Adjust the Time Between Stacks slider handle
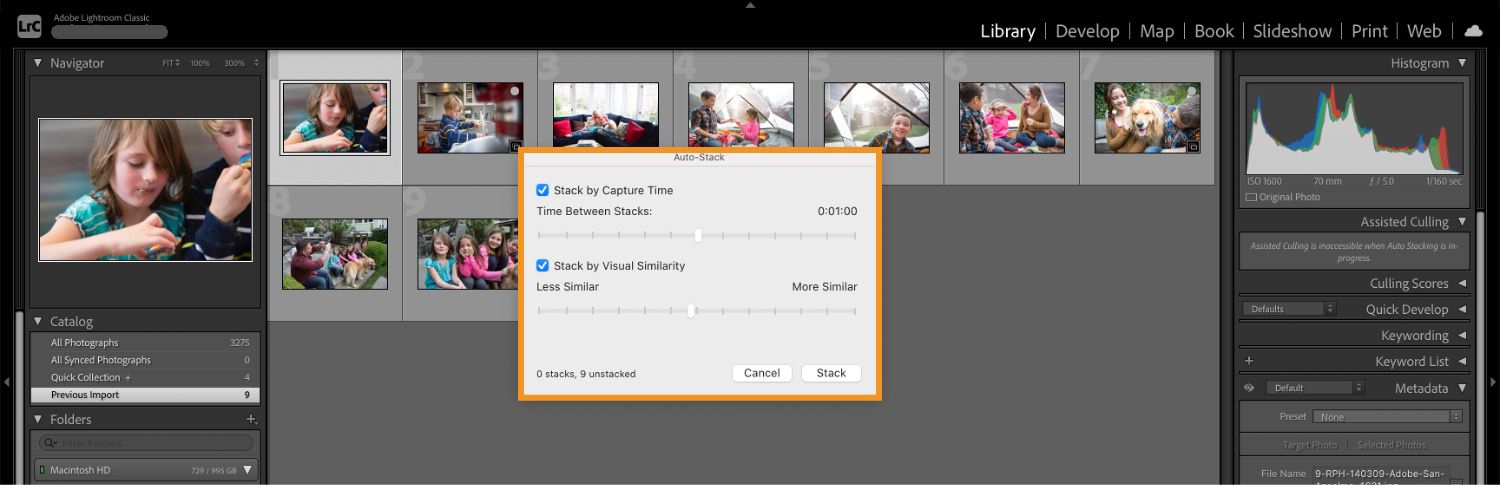Image resolution: width=1500 pixels, height=485 pixels. coord(698,236)
